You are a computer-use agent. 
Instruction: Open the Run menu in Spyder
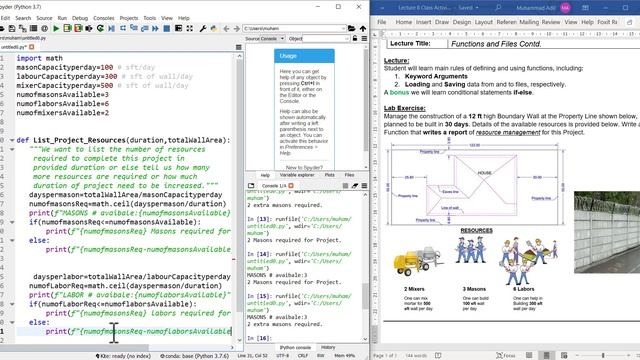tap(62, 18)
